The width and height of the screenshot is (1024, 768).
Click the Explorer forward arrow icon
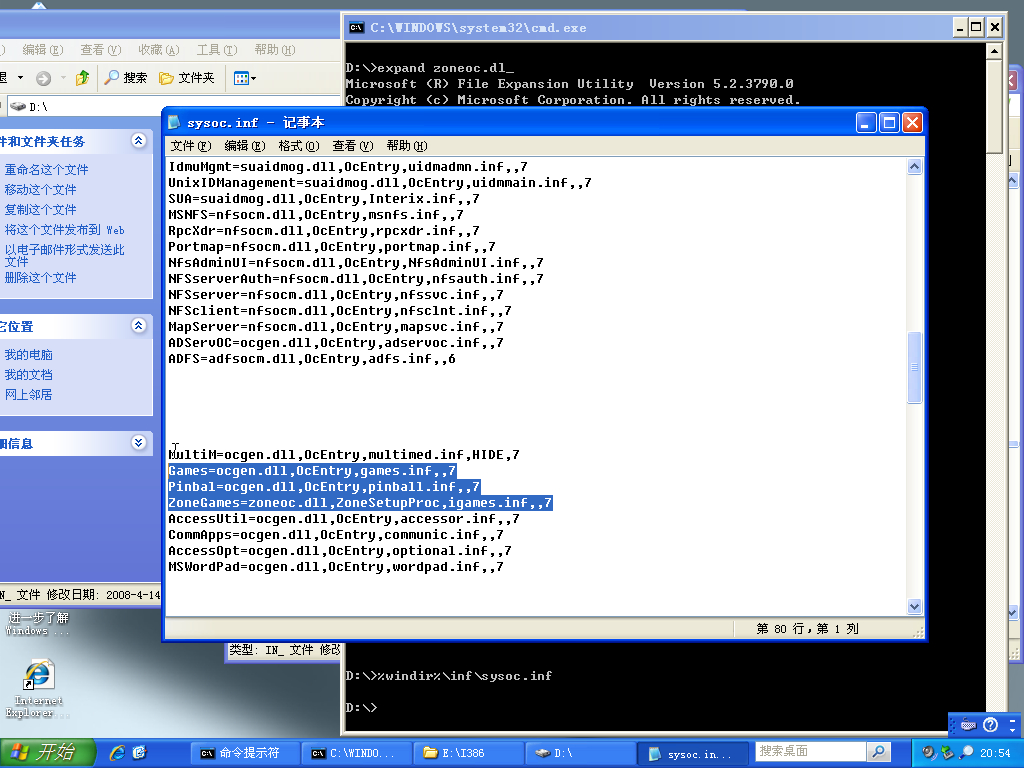pos(43,78)
